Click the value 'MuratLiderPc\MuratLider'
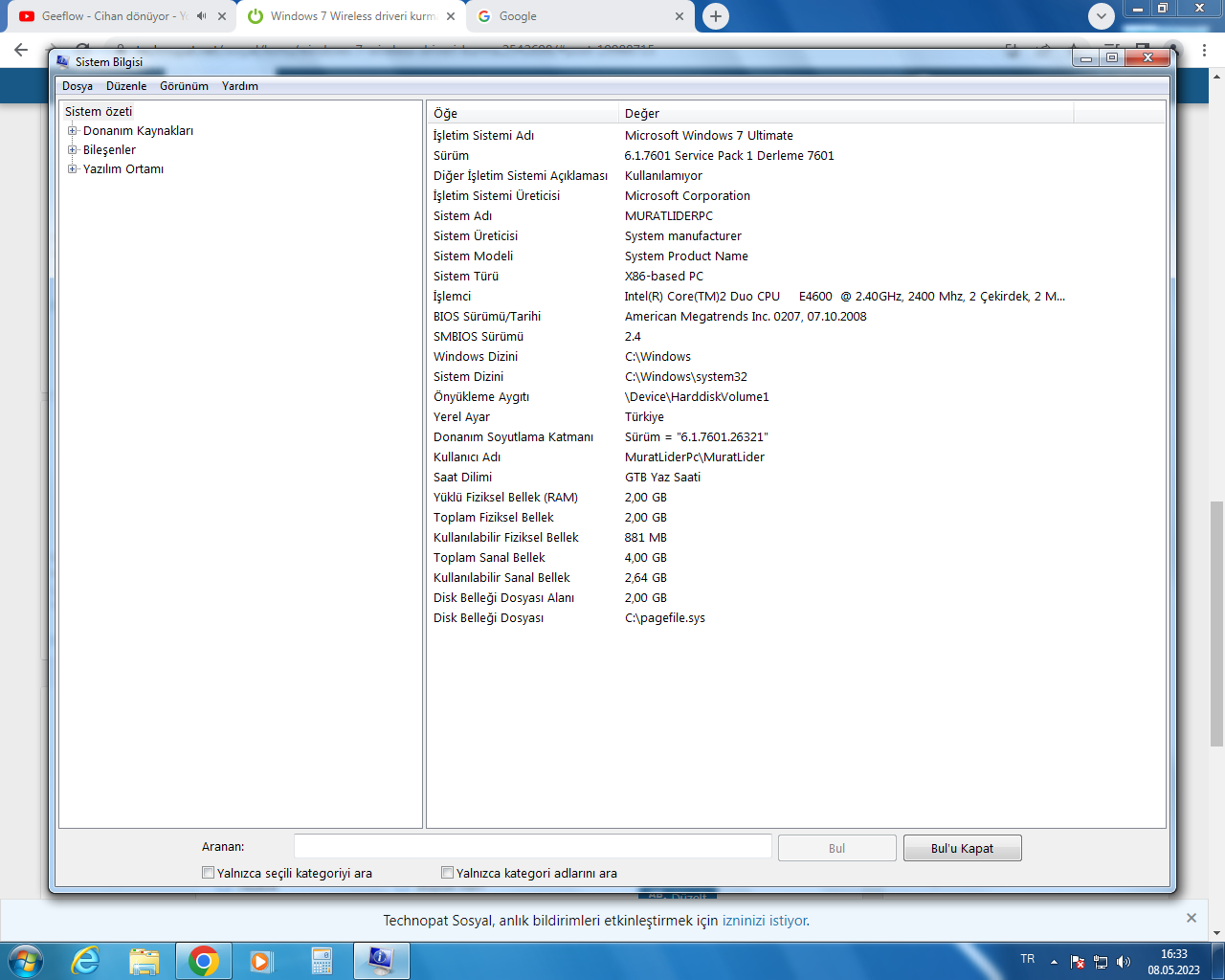Viewport: 1225px width, 980px height. 695,457
